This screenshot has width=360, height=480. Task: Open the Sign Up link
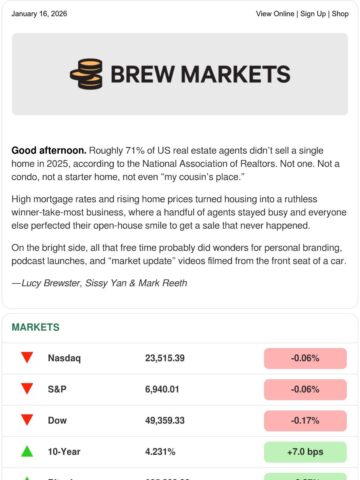pyautogui.click(x=313, y=14)
